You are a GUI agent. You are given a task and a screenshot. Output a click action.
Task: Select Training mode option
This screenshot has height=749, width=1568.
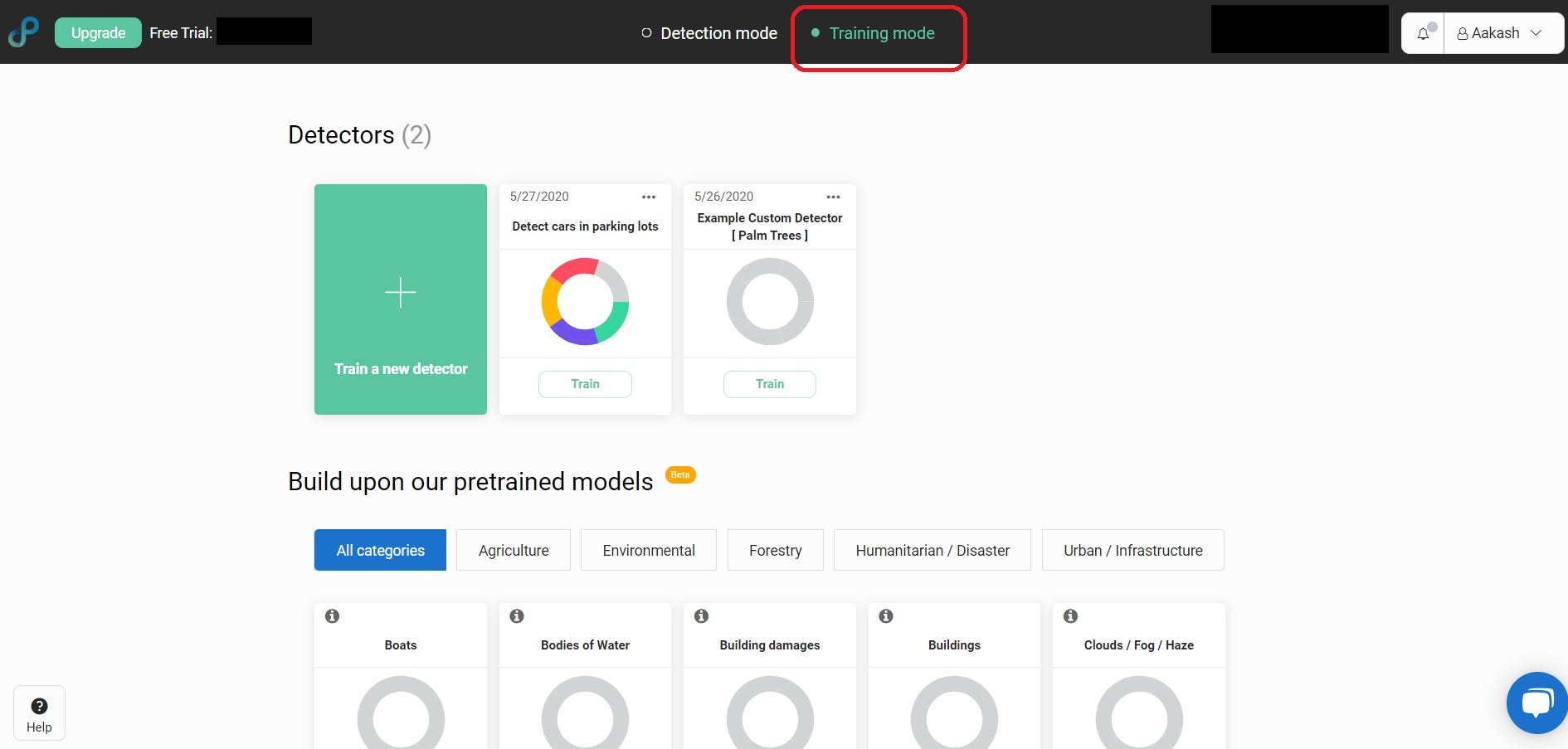pos(880,33)
